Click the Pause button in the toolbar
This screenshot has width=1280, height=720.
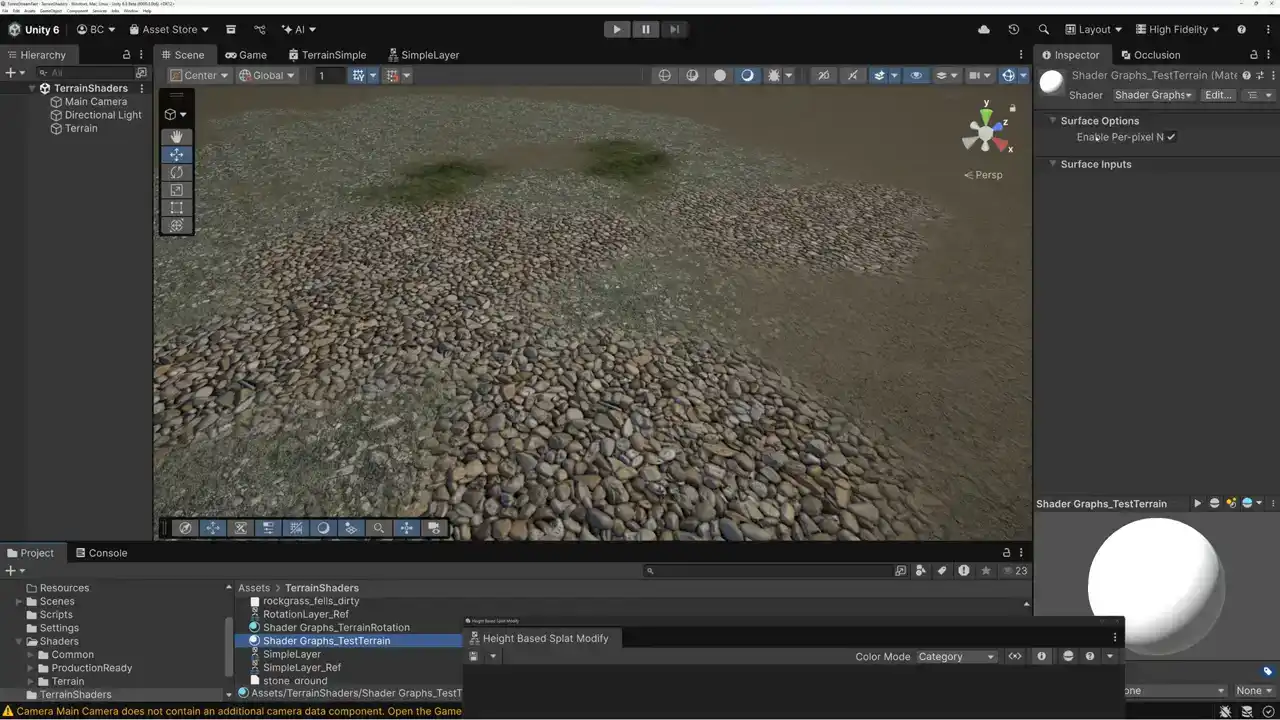[646, 29]
